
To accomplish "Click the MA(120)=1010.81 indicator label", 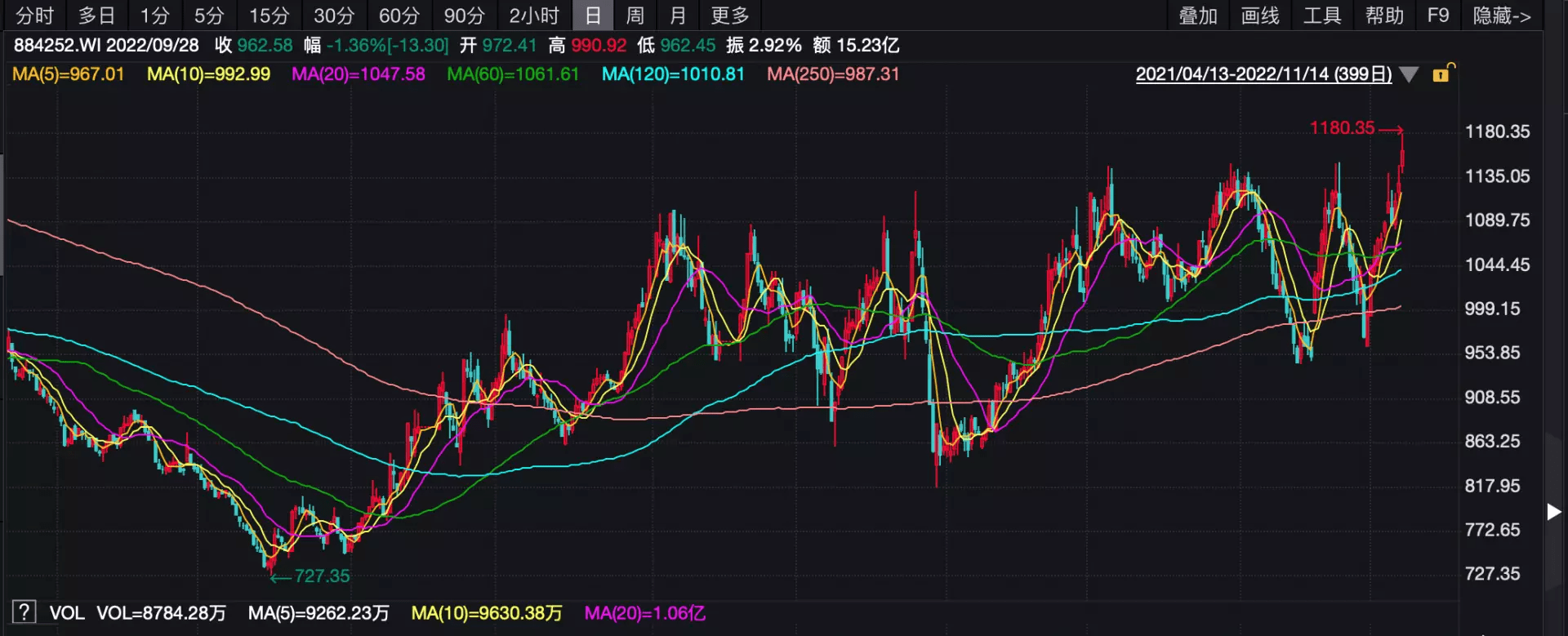I will tap(673, 74).
